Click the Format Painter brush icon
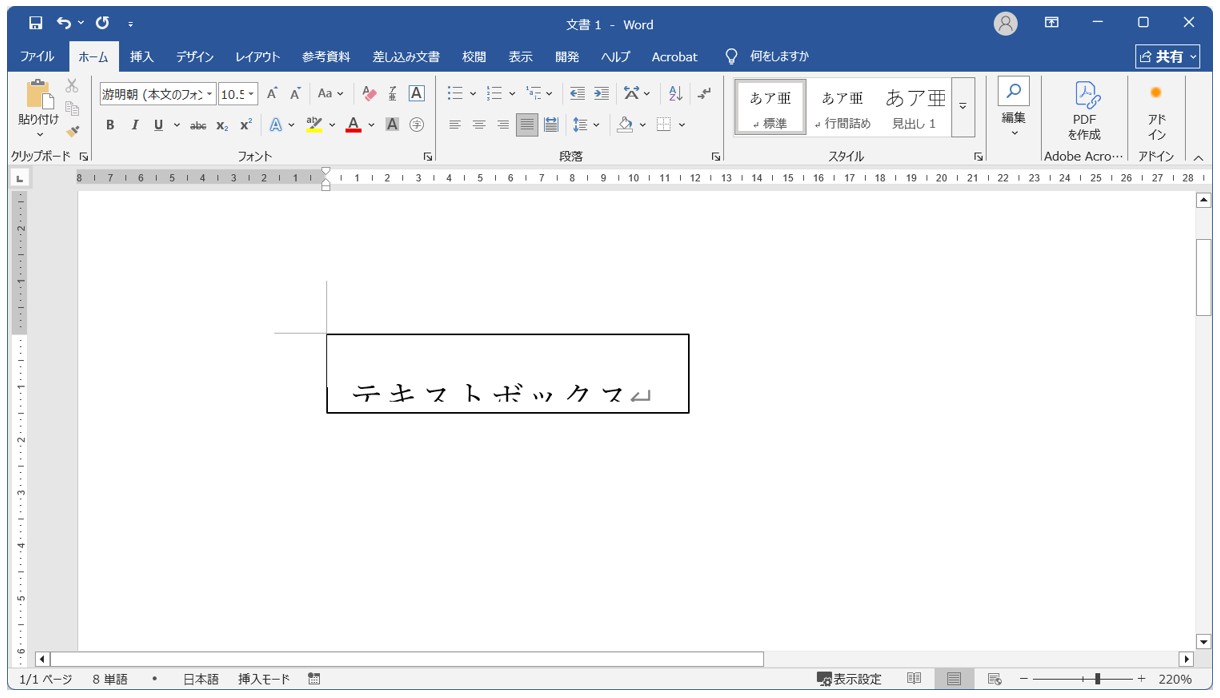 pos(72,131)
